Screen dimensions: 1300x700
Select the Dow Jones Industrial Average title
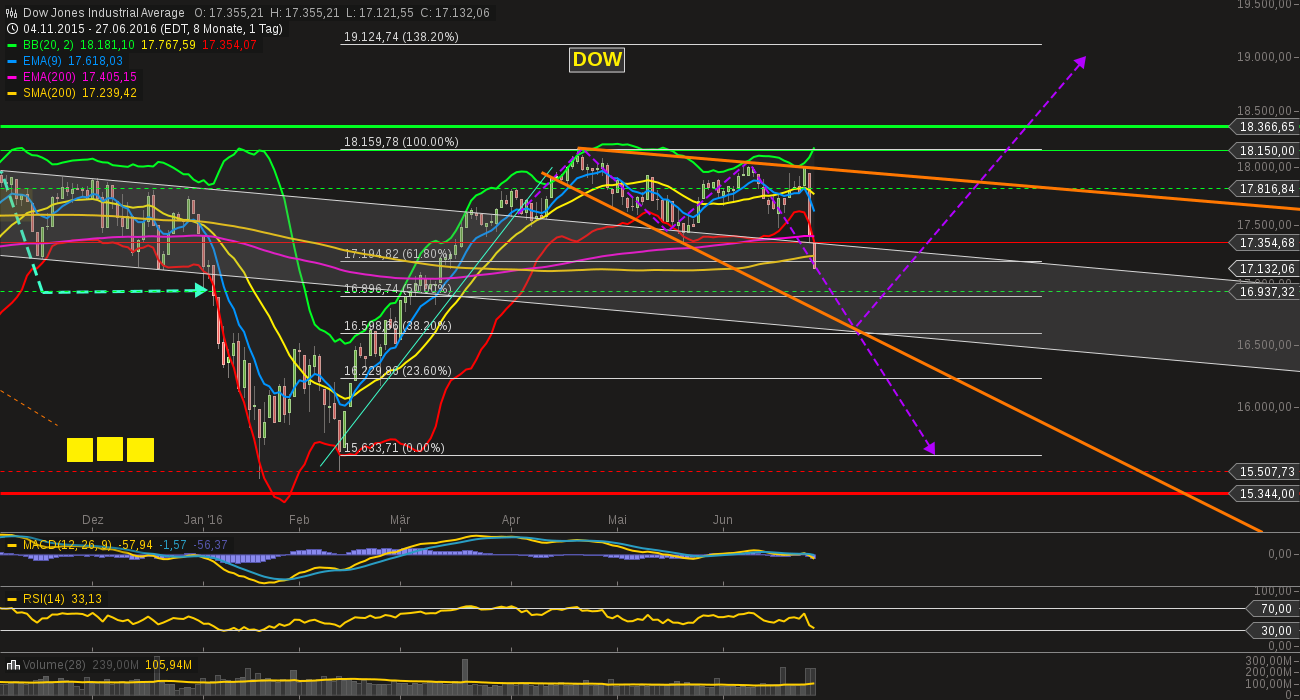[x=103, y=13]
